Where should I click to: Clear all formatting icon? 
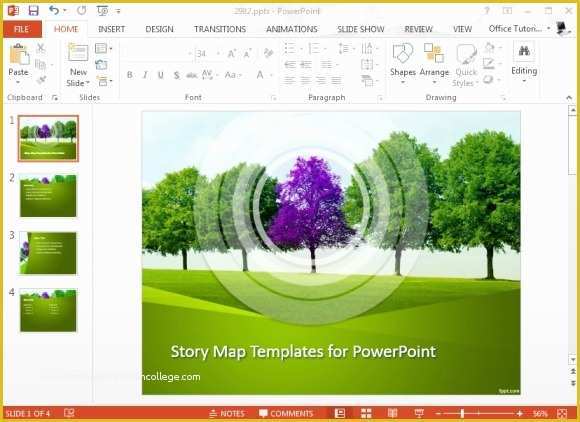(x=269, y=53)
